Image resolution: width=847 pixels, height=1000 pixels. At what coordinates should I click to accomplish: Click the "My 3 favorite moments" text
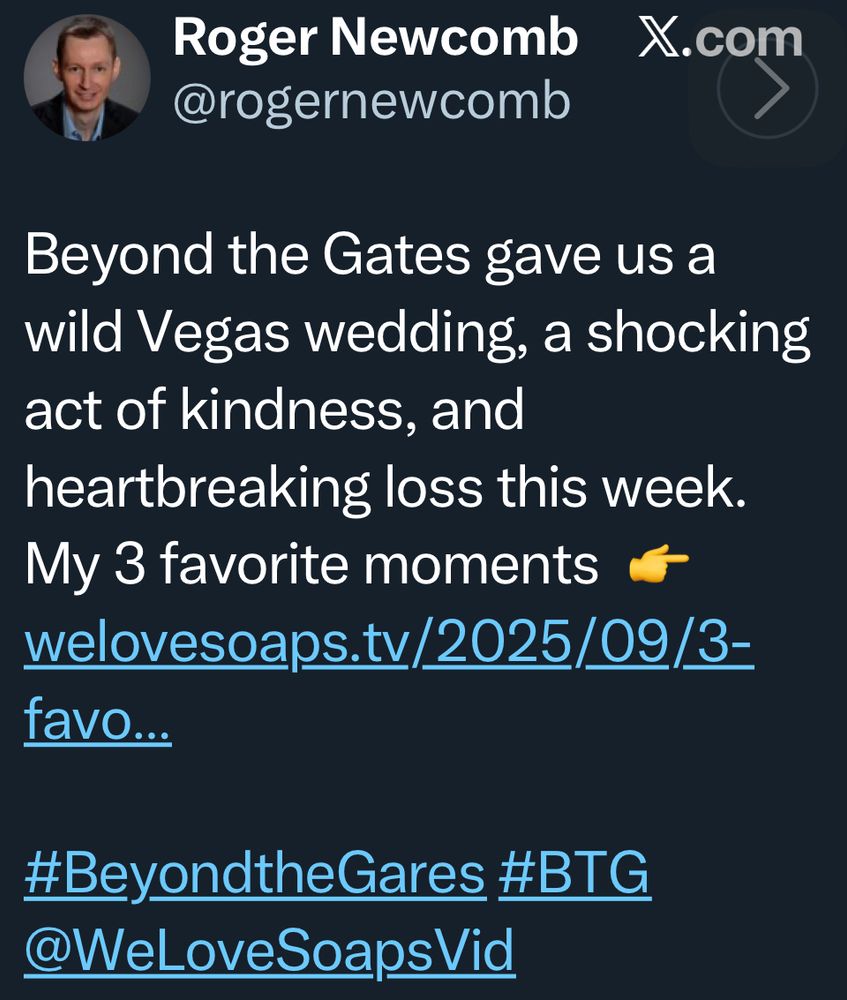point(311,565)
